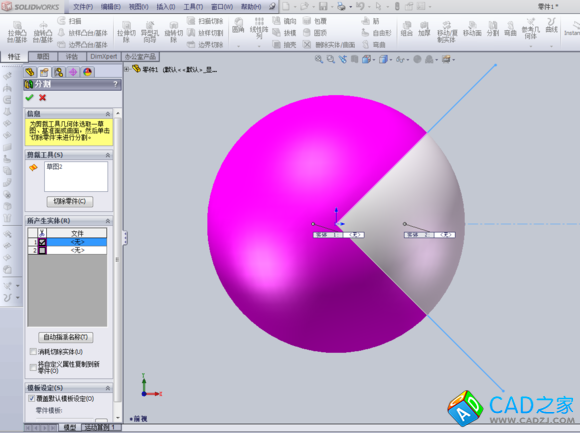Expand the 零件1 tree node in viewport
The image size is (580, 433).
click(x=127, y=69)
